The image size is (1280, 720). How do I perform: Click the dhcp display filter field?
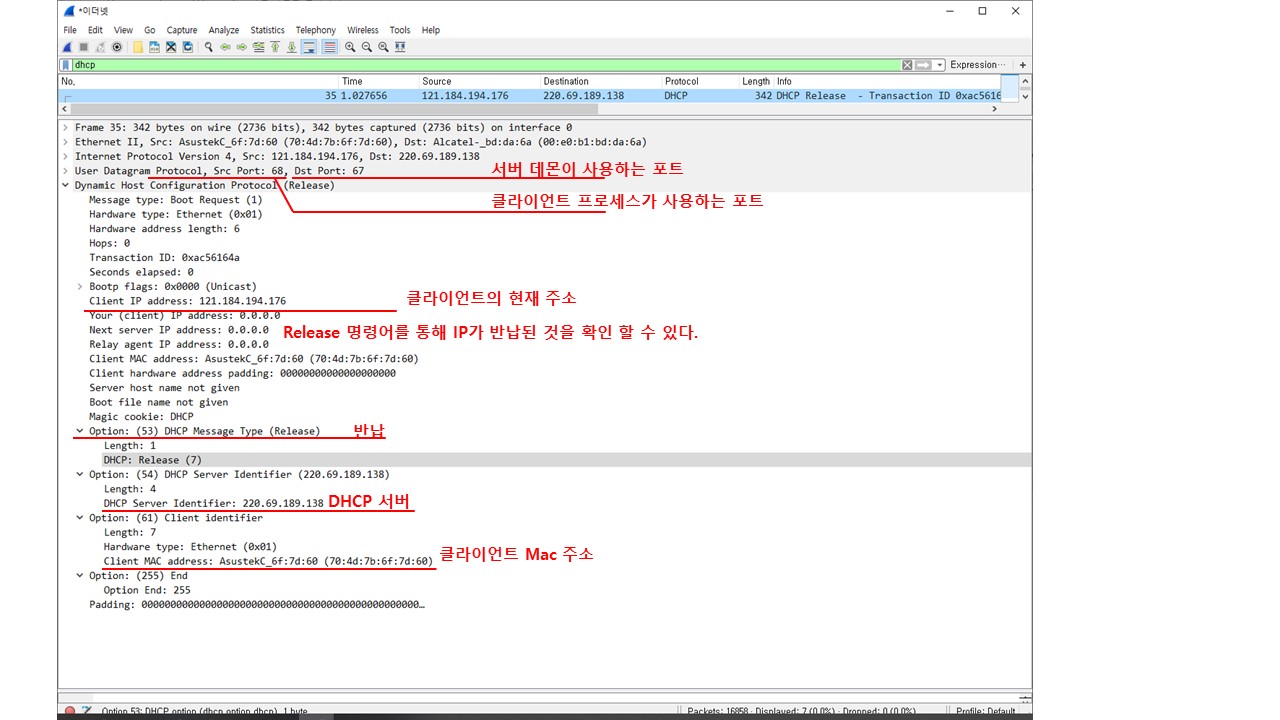coord(485,65)
